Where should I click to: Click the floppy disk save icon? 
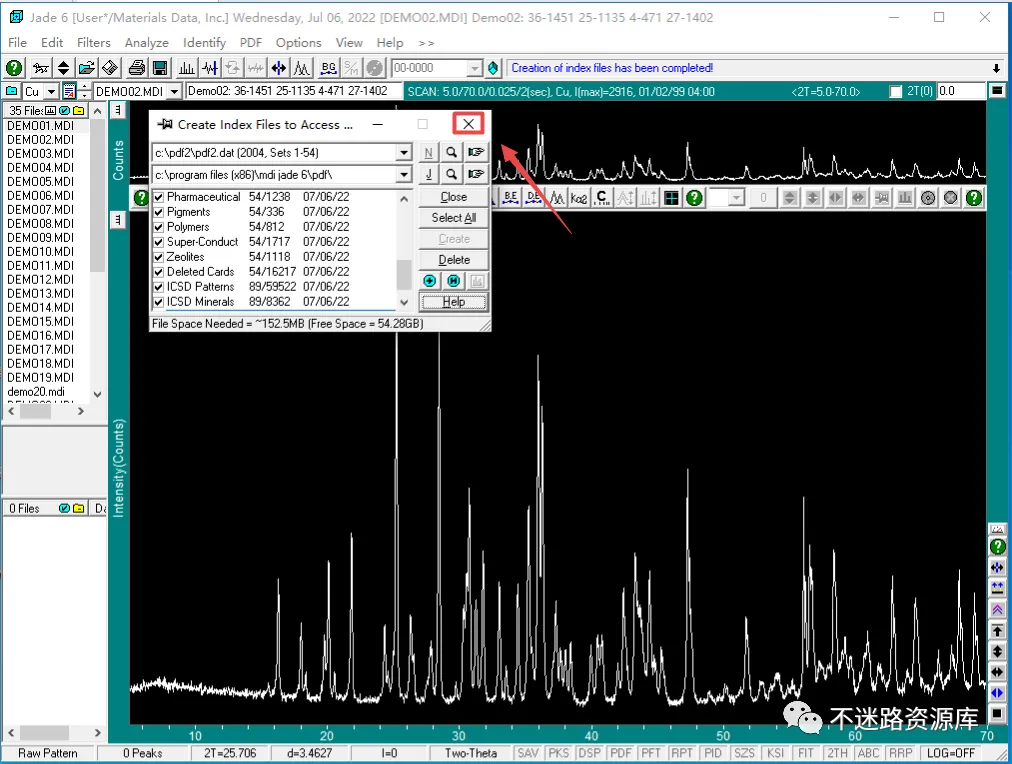coord(160,68)
